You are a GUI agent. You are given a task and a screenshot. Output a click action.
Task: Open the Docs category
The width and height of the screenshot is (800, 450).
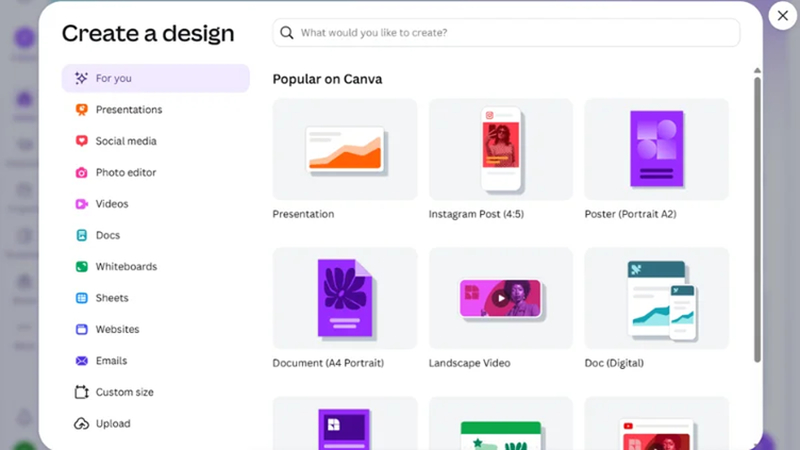(x=156, y=235)
